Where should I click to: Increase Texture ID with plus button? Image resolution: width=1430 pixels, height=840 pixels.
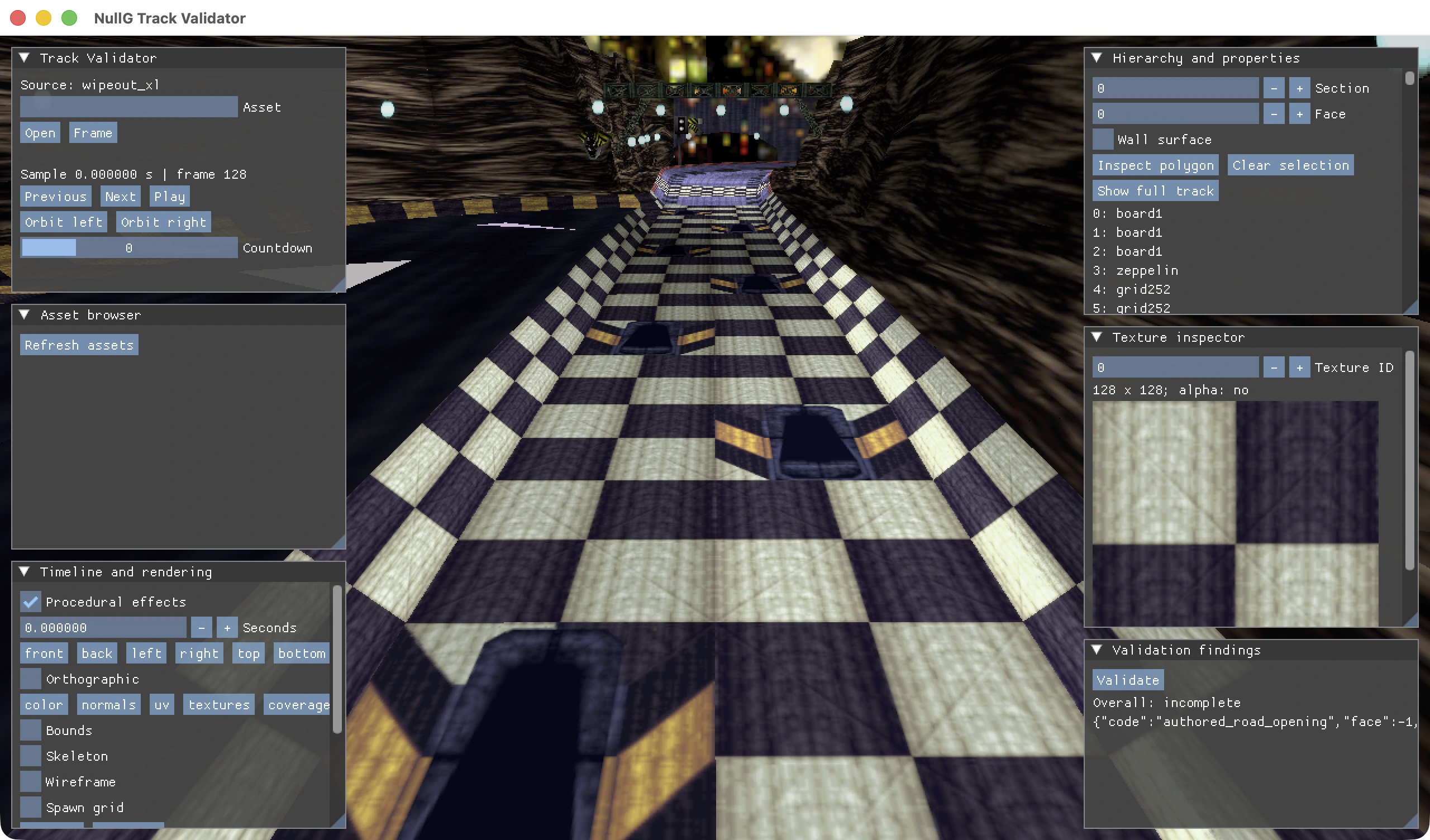click(1299, 367)
